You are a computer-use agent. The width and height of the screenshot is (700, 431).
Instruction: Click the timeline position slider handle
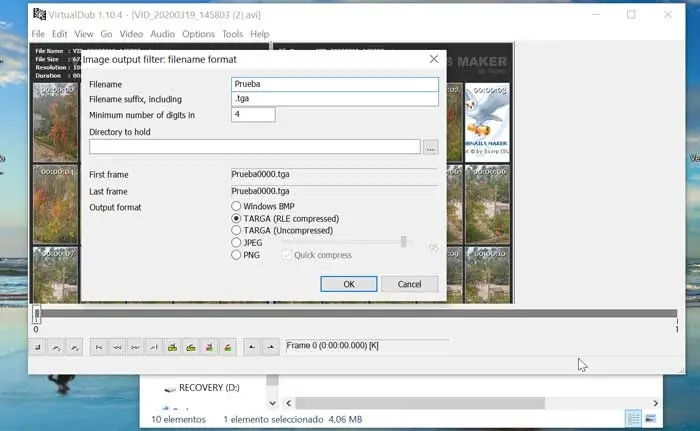[37, 314]
